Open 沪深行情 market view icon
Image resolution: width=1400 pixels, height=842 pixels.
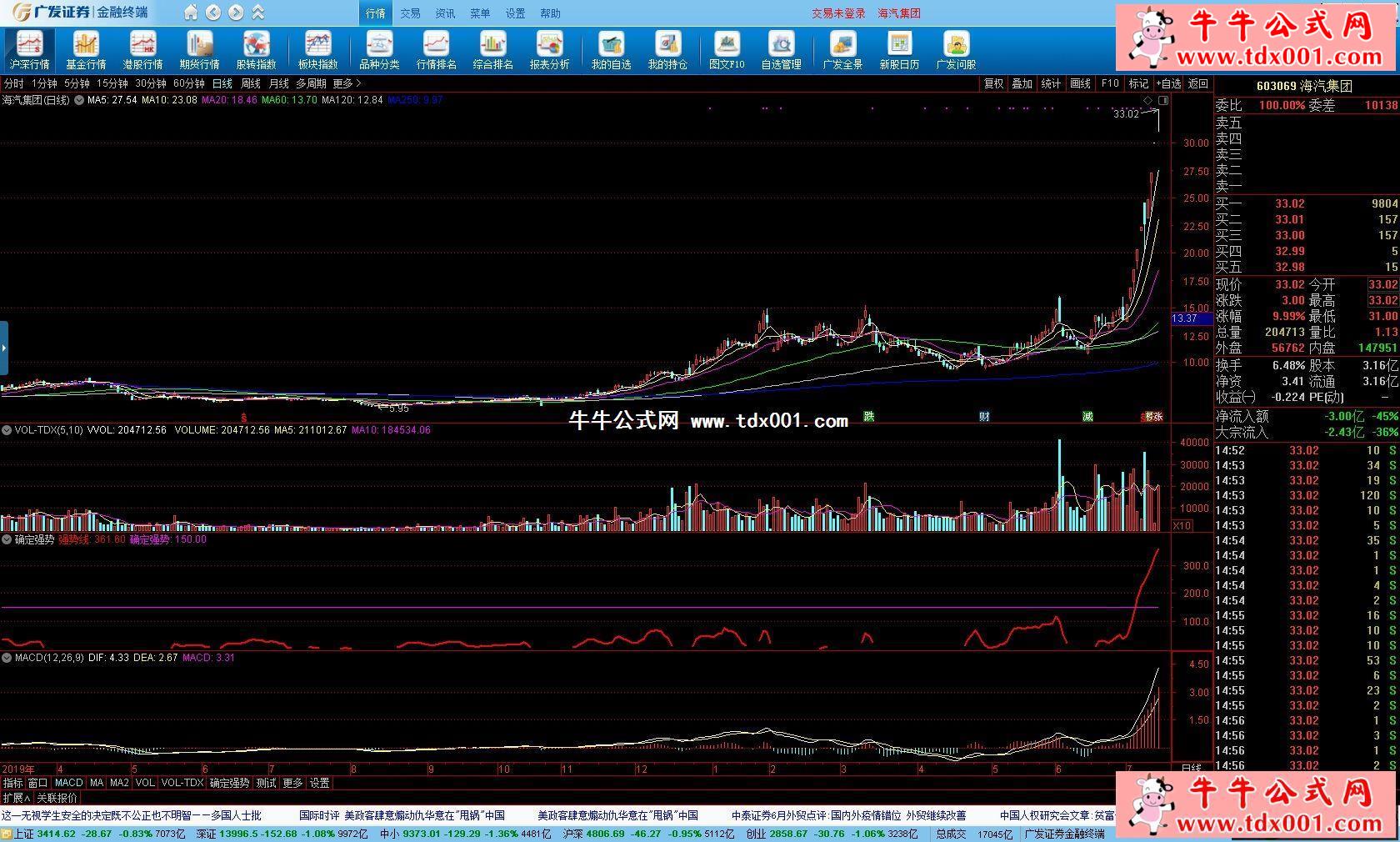point(29,49)
